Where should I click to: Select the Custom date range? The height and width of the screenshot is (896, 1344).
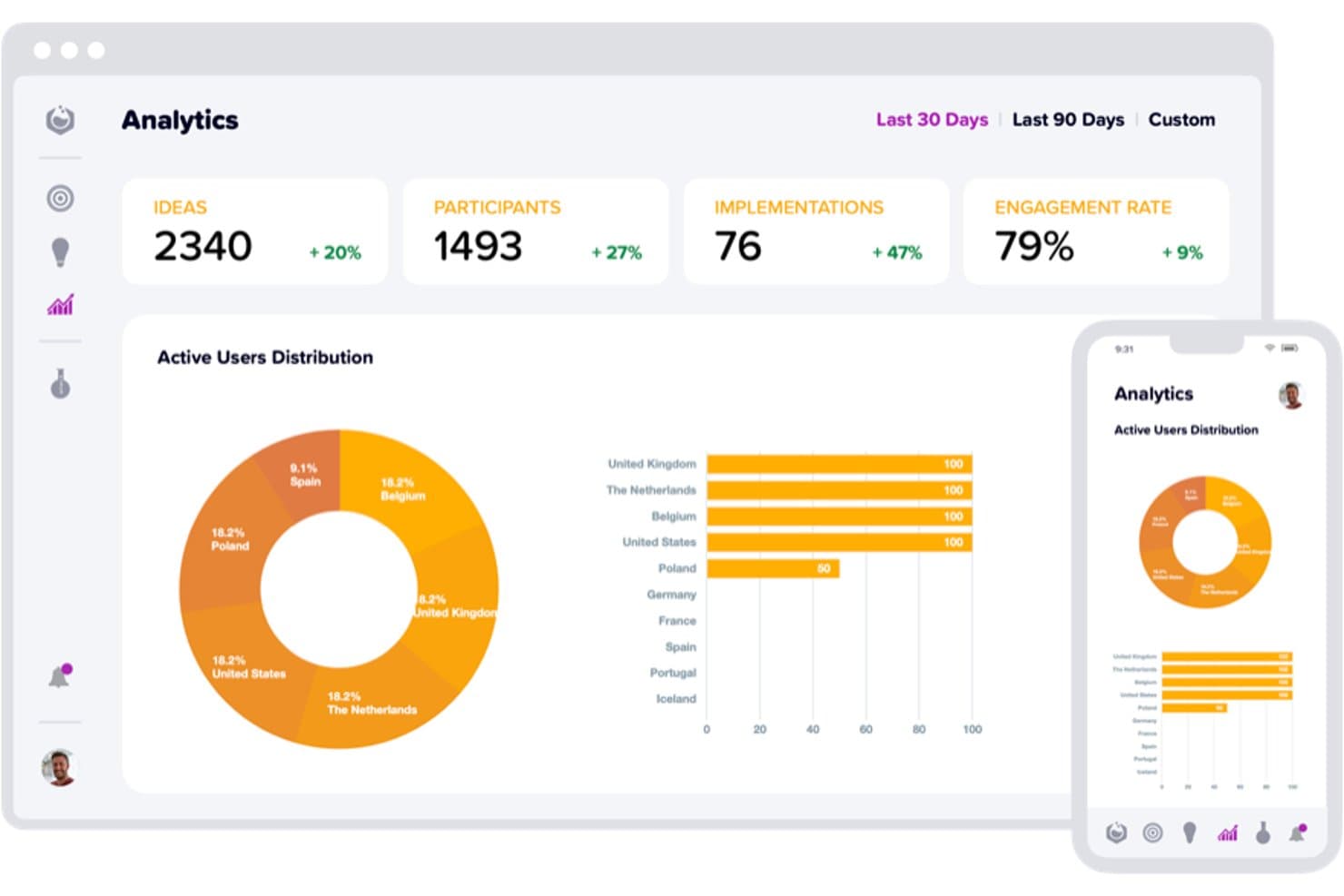[1181, 120]
